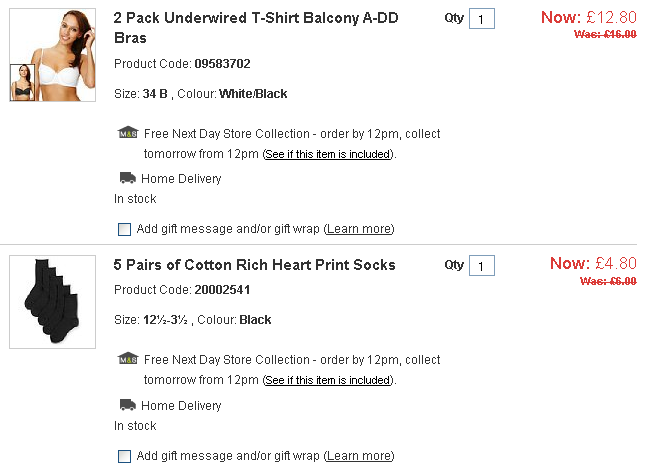The width and height of the screenshot is (648, 470).
Task: Click the Now £4.80 price
Action: (593, 264)
